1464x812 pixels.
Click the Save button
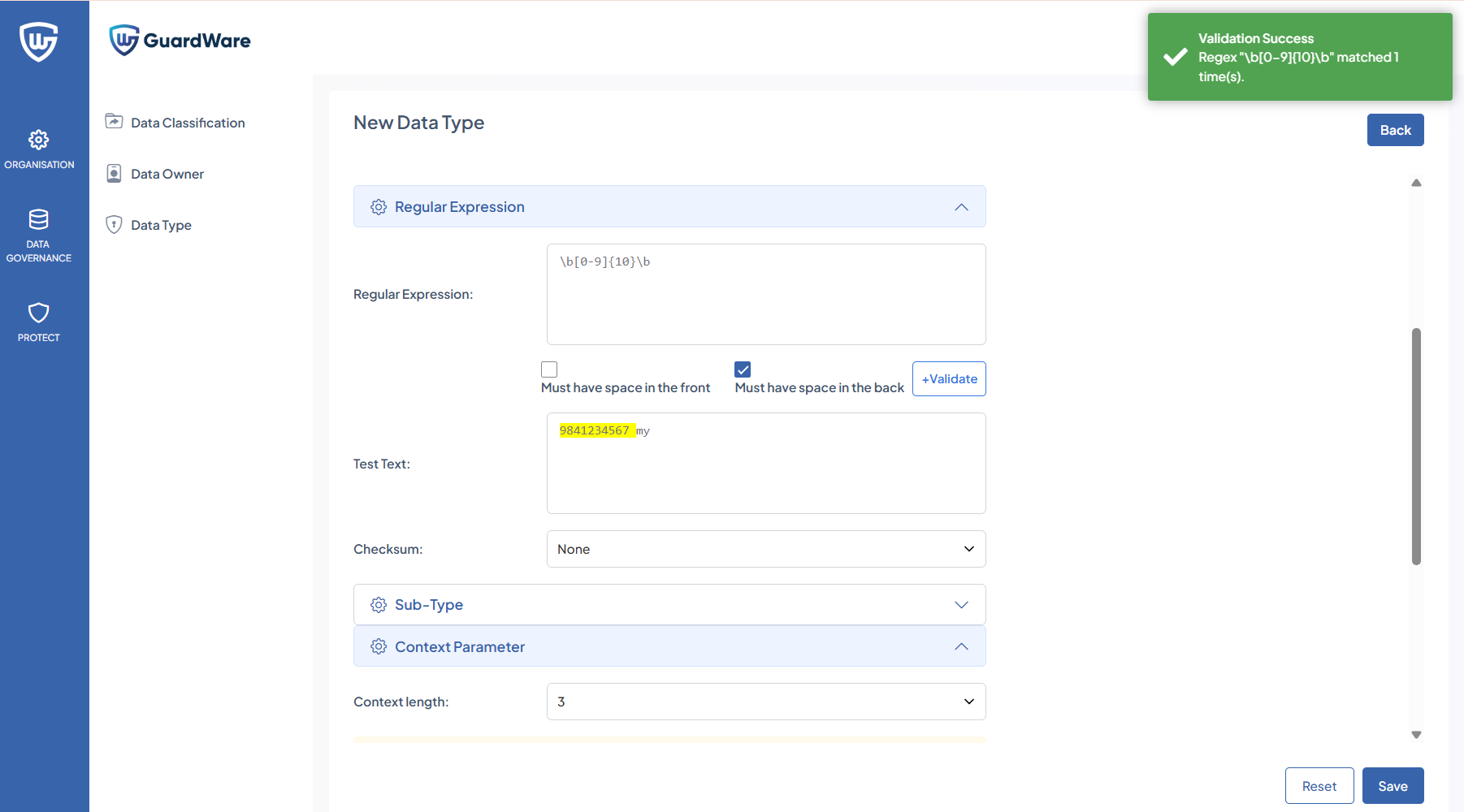[x=1393, y=786]
